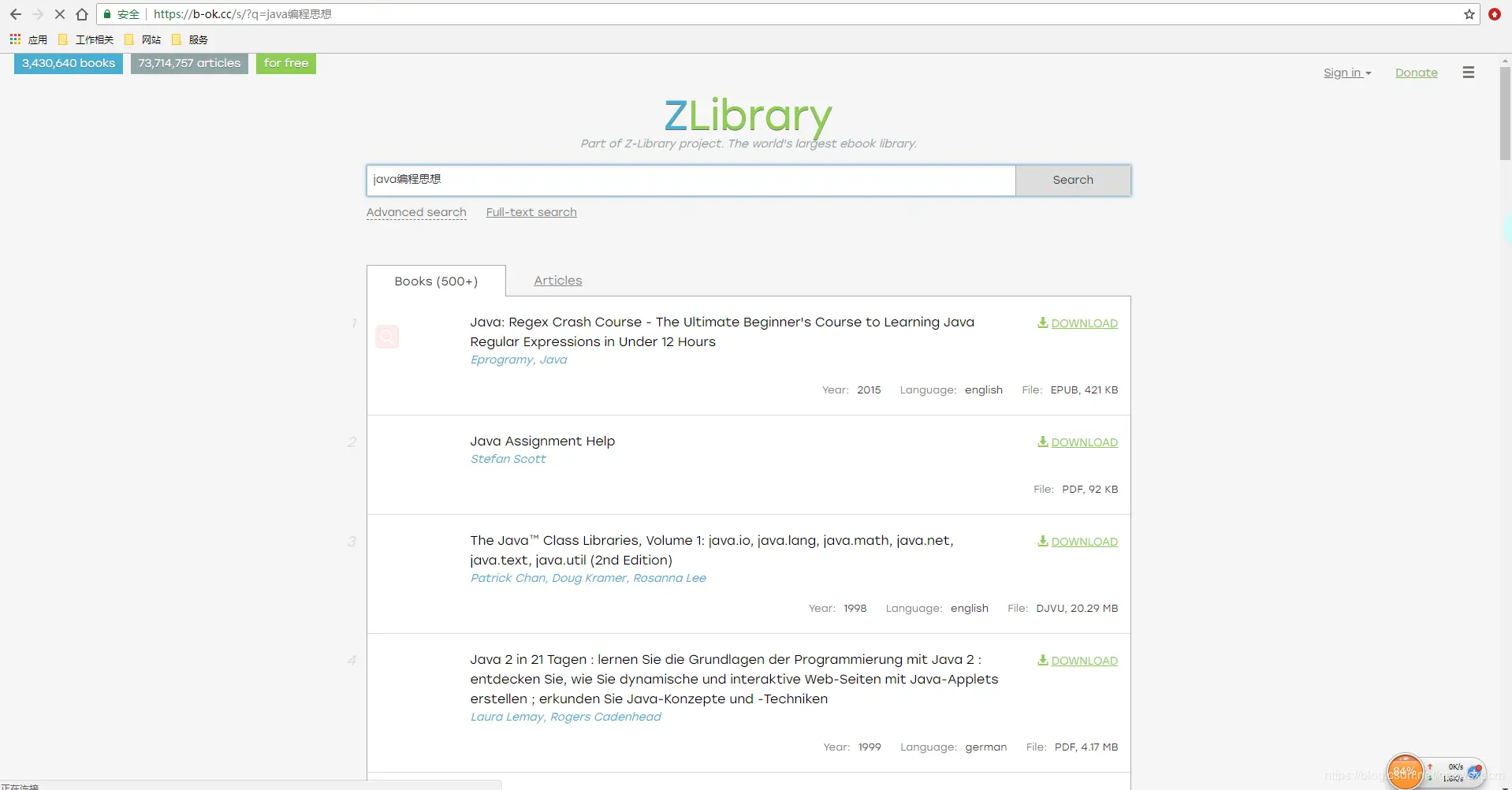Expand the Sign in dropdown
The width and height of the screenshot is (1512, 790).
[1347, 73]
